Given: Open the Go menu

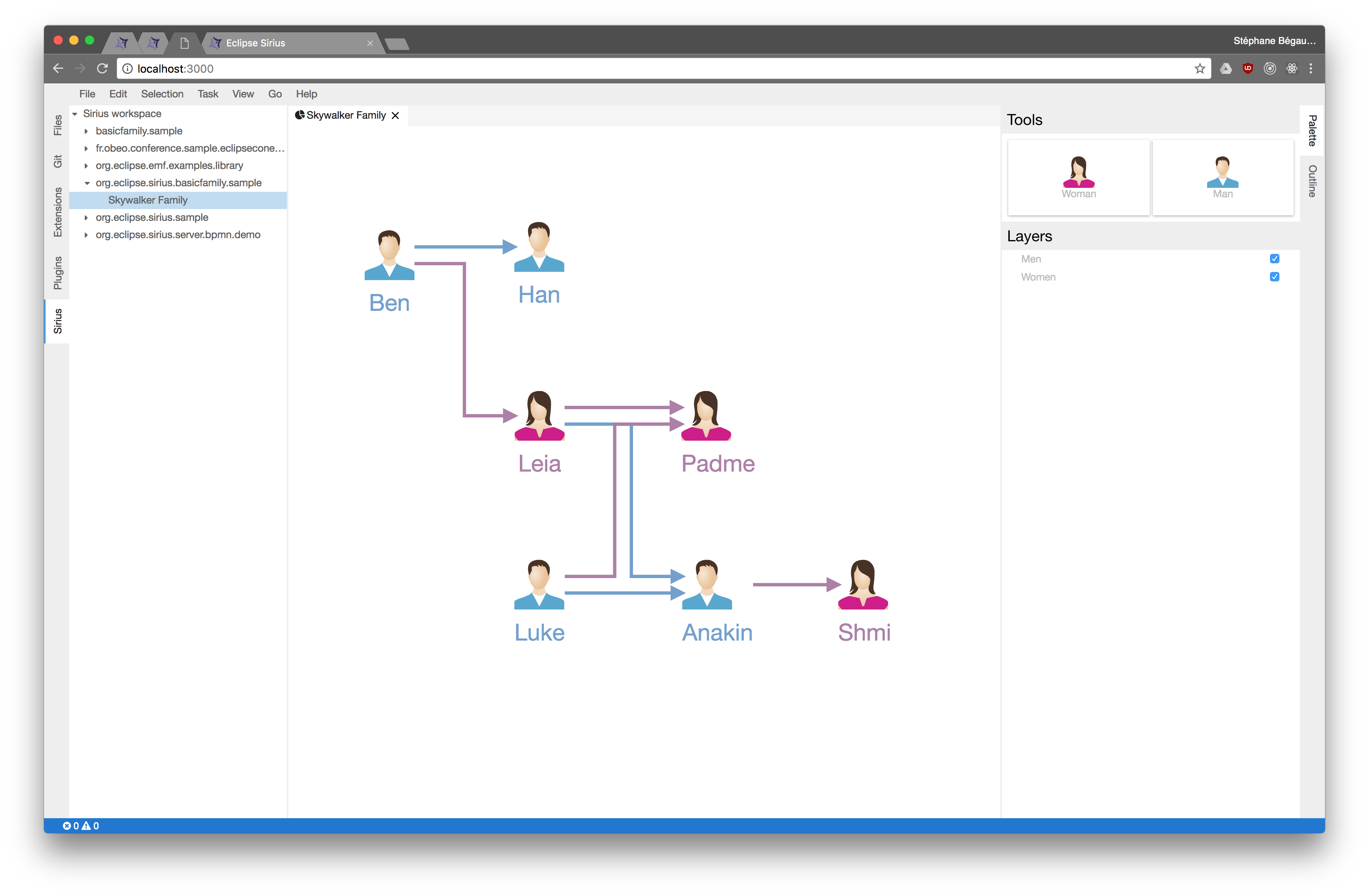Looking at the screenshot, I should [x=275, y=94].
